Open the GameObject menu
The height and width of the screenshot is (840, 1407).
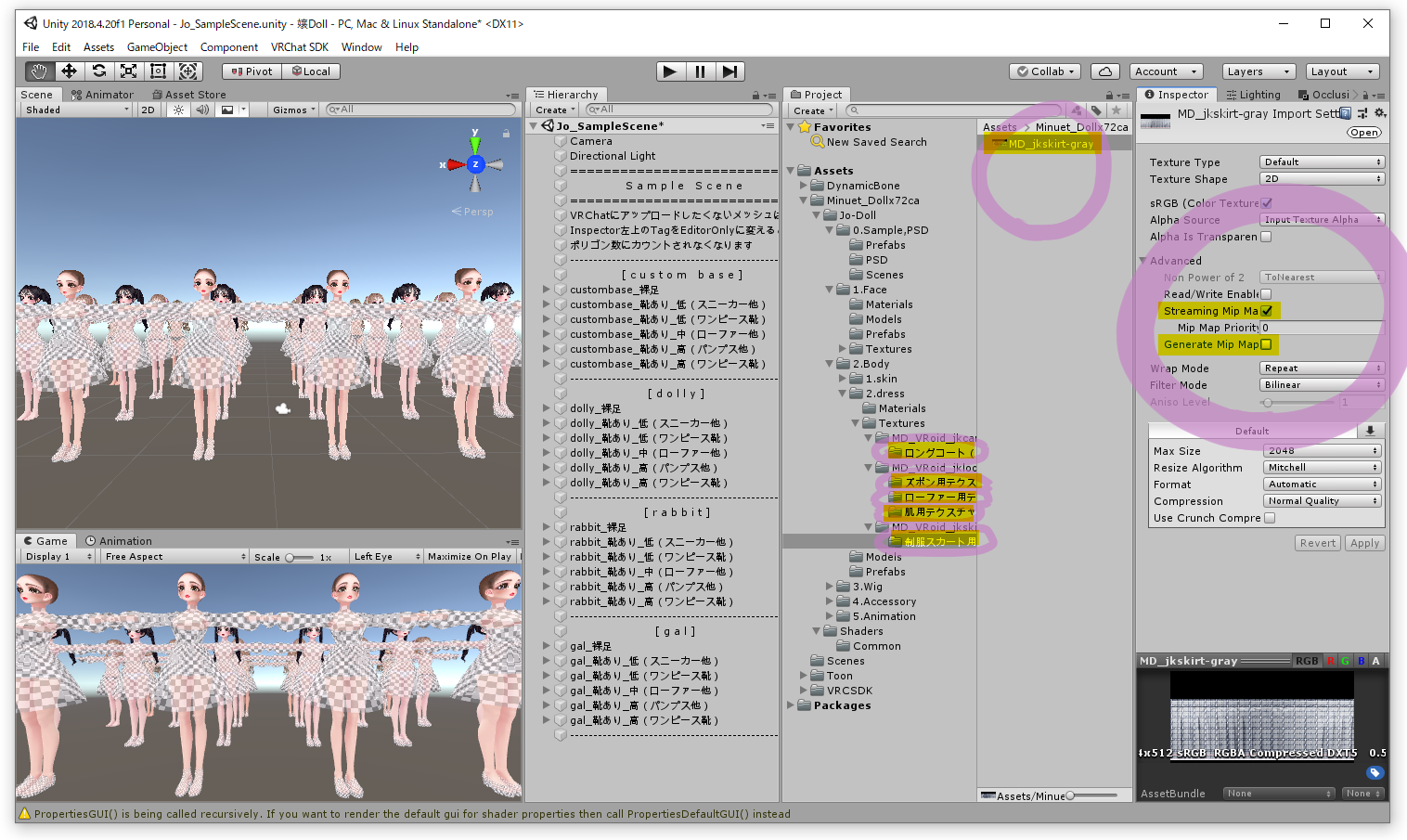coord(157,47)
